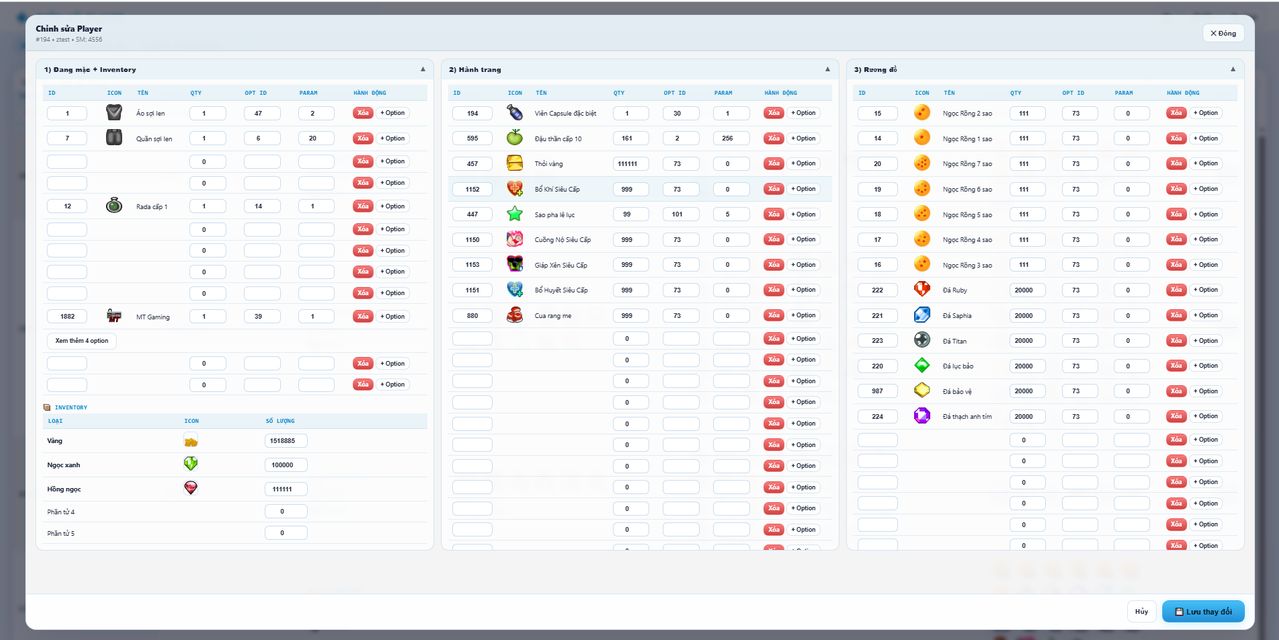1279x640 pixels.
Task: Click the Ngọc Rồng 7 sao icon
Action: pos(922,163)
